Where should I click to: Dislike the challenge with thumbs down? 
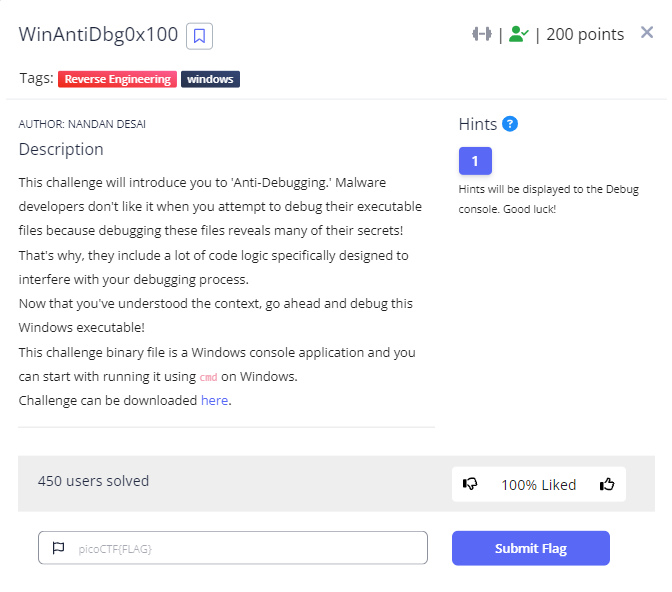pyautogui.click(x=470, y=484)
